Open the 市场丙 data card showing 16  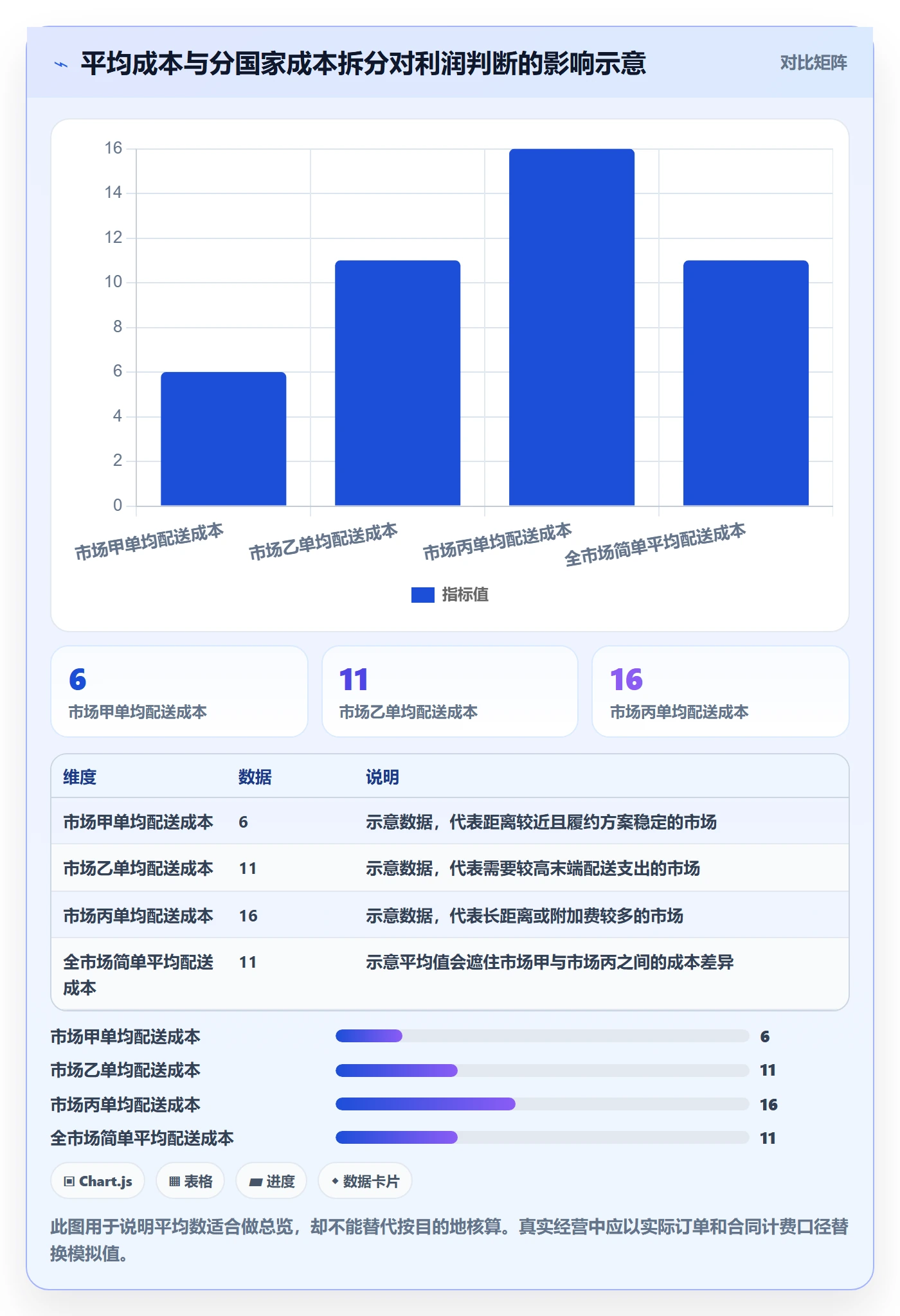coord(721,691)
